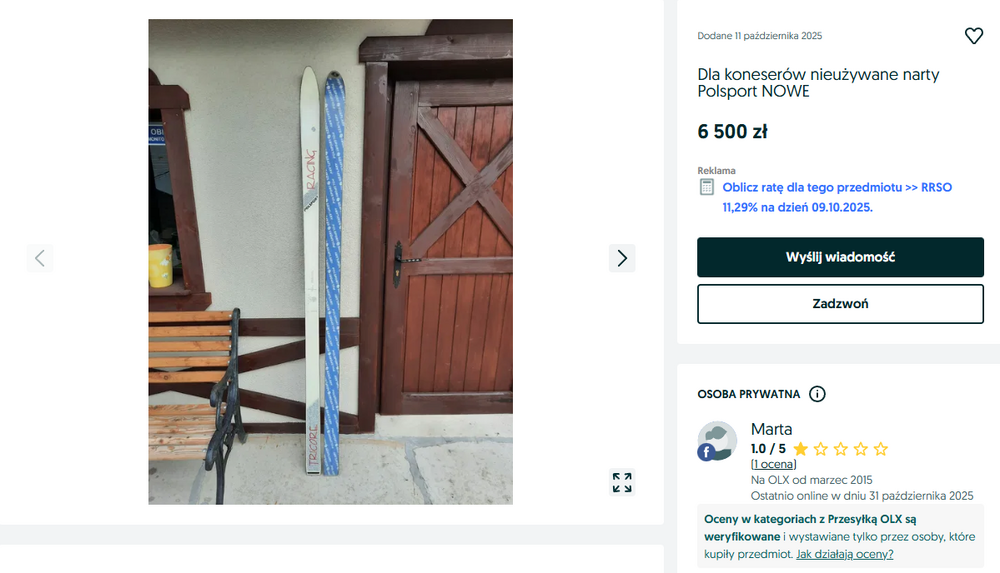
Task: Open seller name Marta
Action: pos(771,429)
